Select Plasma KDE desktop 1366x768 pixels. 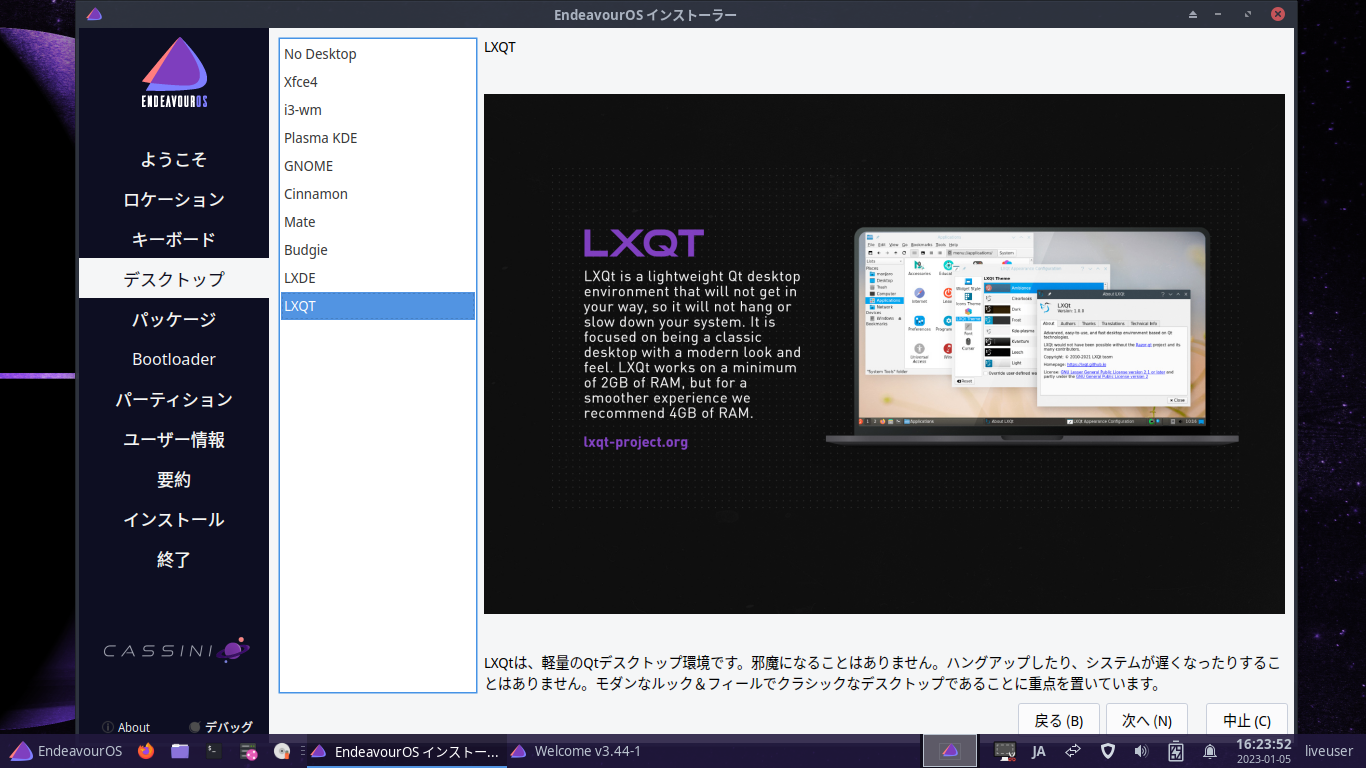click(x=377, y=138)
